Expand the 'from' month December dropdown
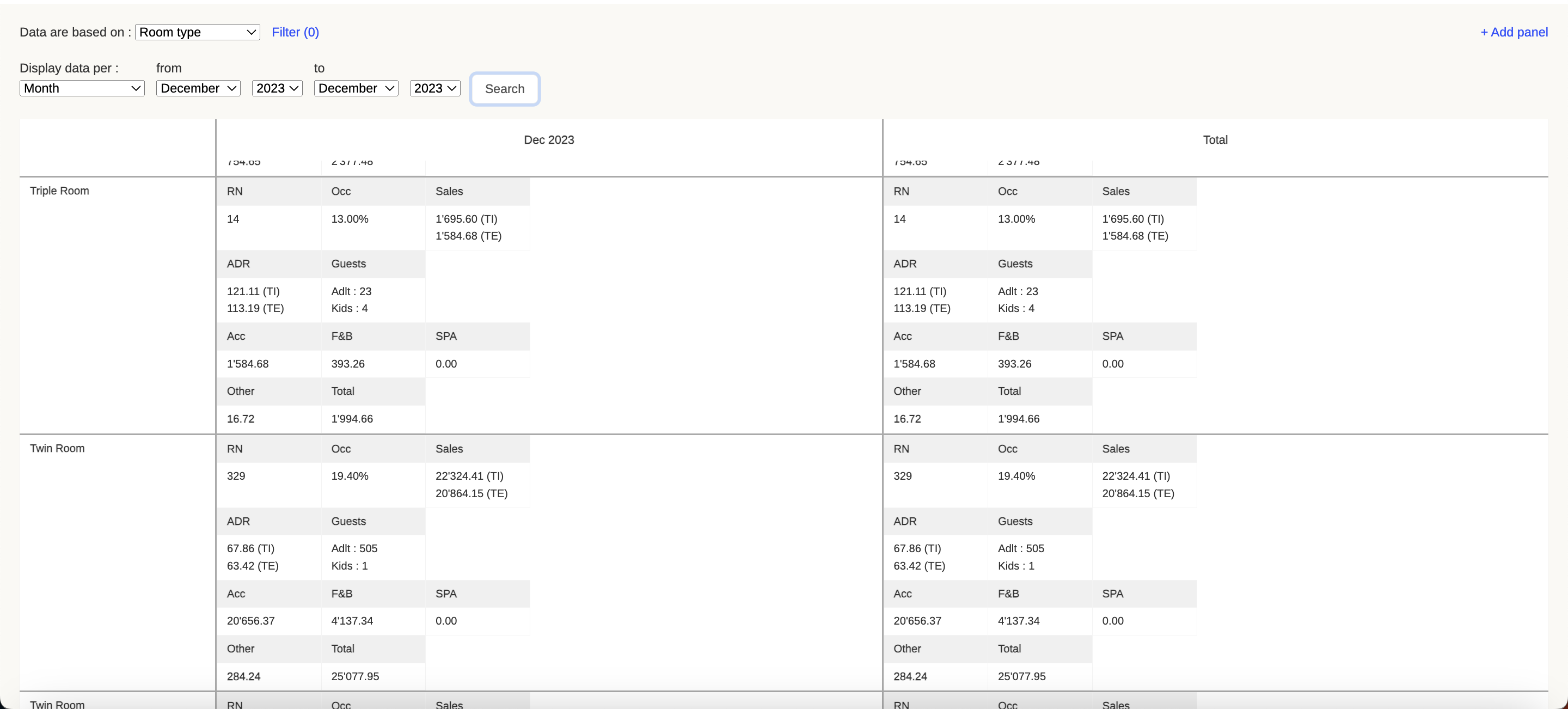 (x=198, y=88)
